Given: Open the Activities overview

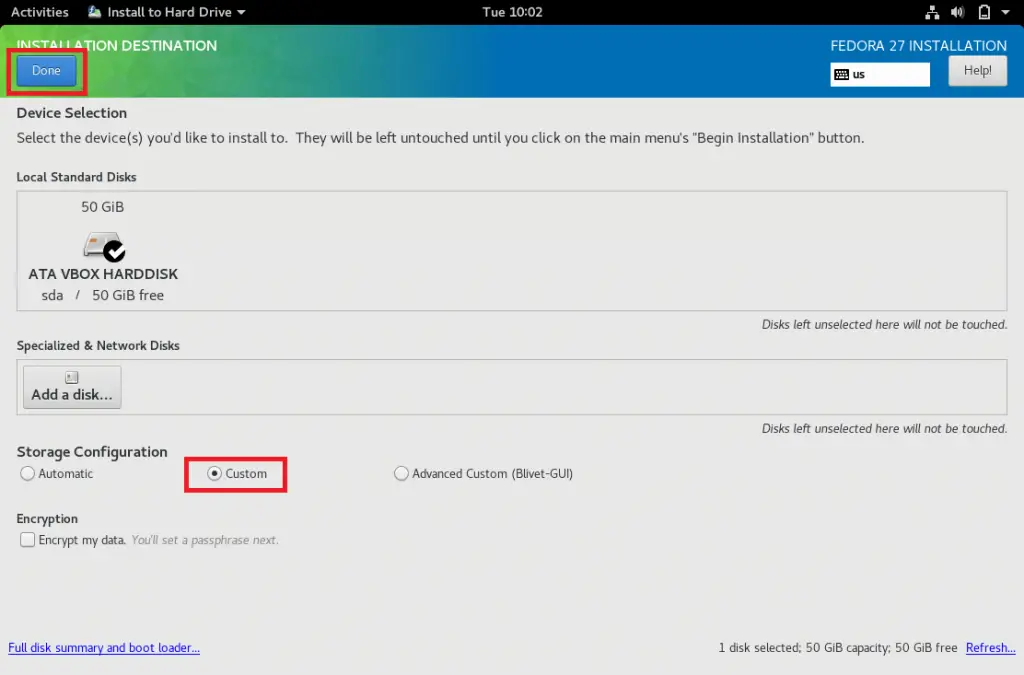Looking at the screenshot, I should [40, 12].
